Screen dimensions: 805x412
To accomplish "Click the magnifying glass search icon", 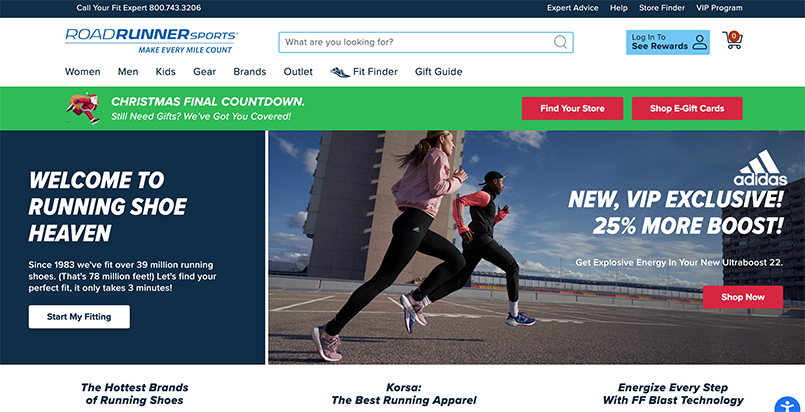I will (x=560, y=42).
